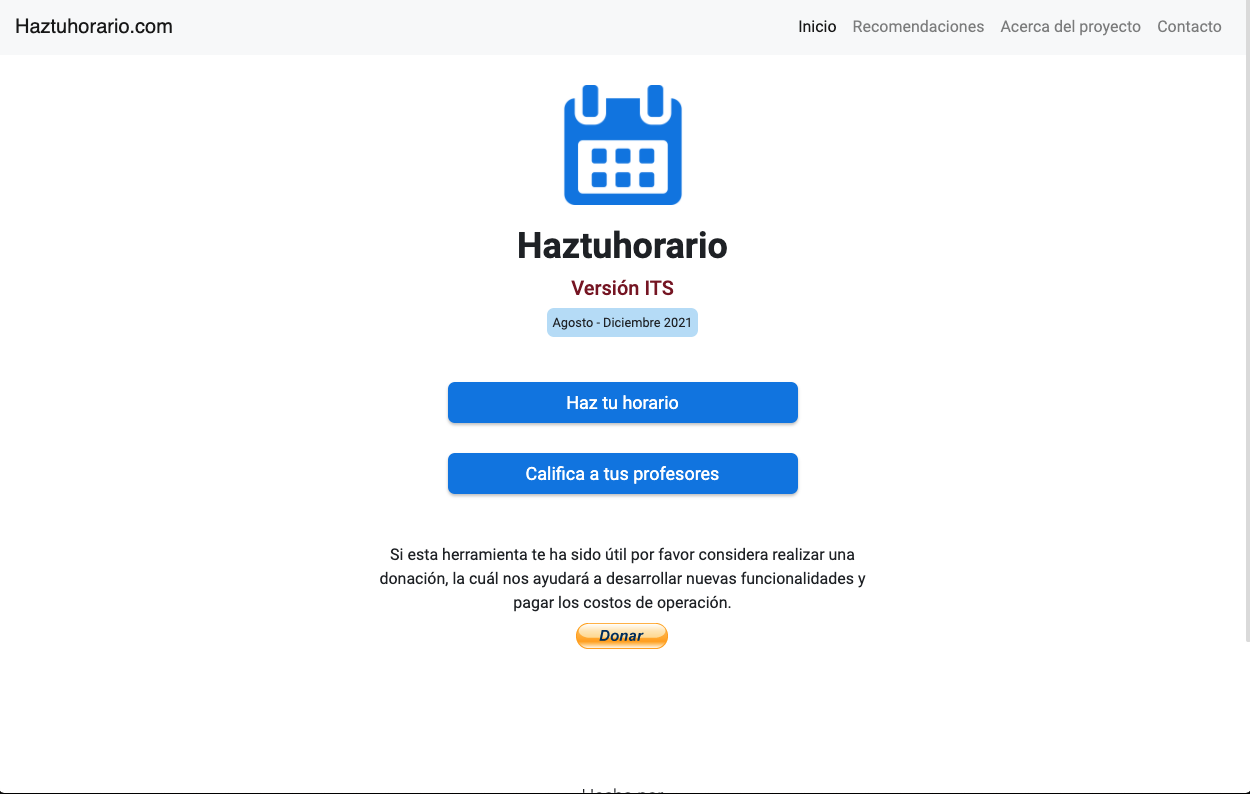Screen dimensions: 1250x794
Task: Open Acerca del proyecto page
Action: [1070, 27]
